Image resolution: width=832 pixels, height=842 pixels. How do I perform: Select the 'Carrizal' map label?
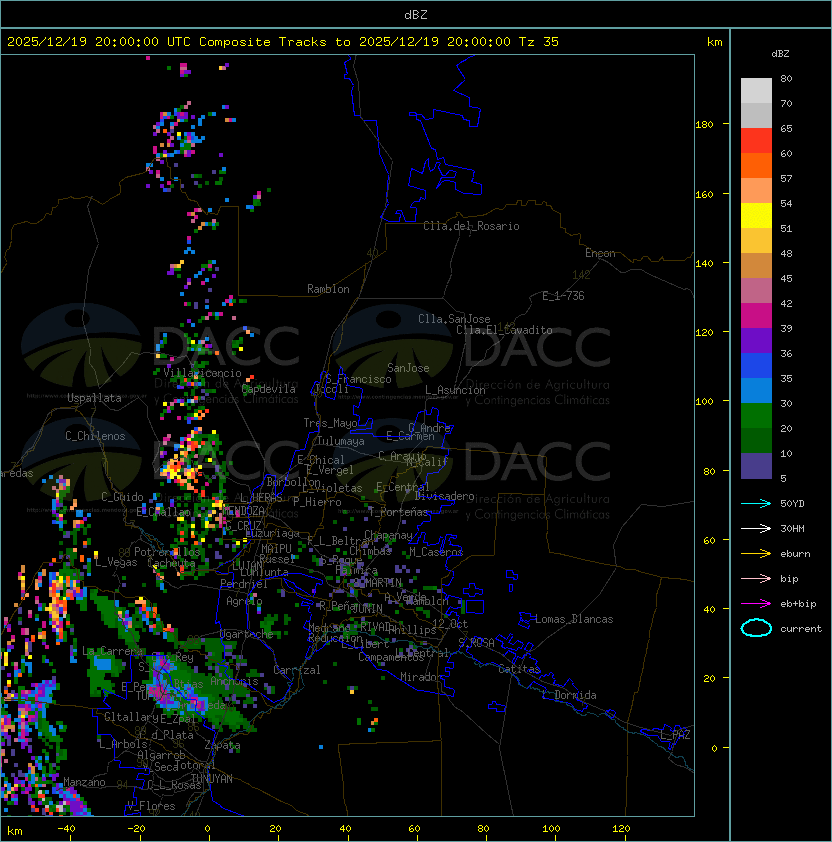296,670
